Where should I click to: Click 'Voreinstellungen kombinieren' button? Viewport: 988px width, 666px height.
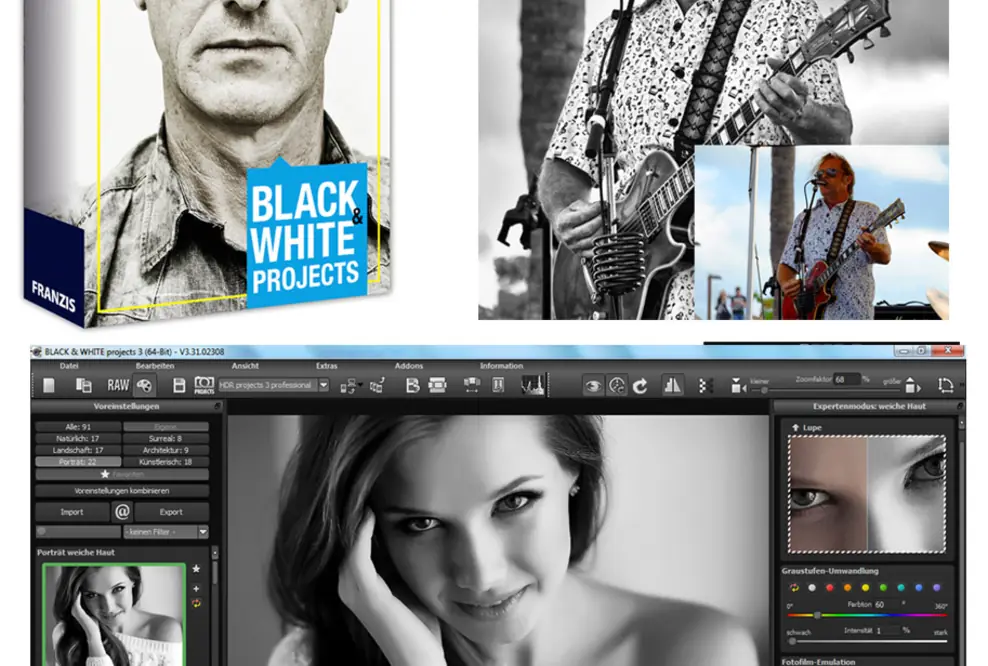click(x=122, y=491)
